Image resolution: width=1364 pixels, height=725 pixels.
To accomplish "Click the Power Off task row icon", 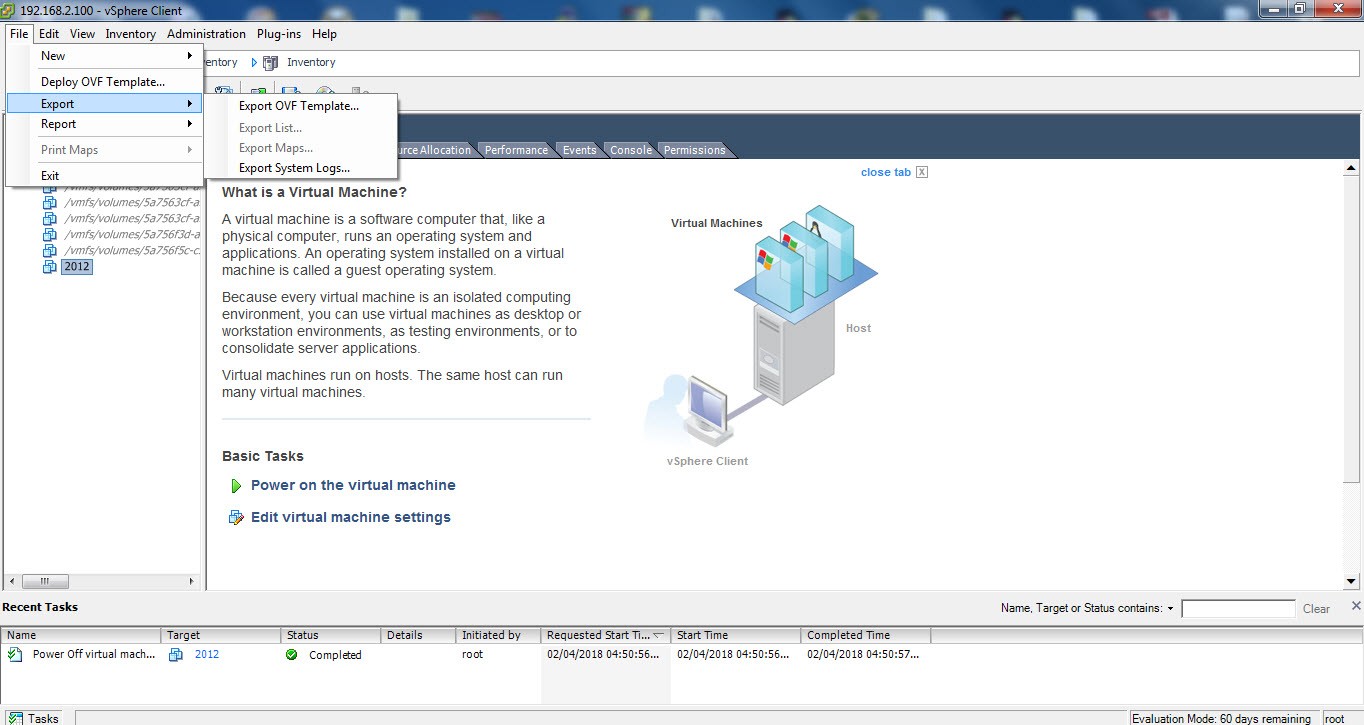I will pyautogui.click(x=15, y=655).
